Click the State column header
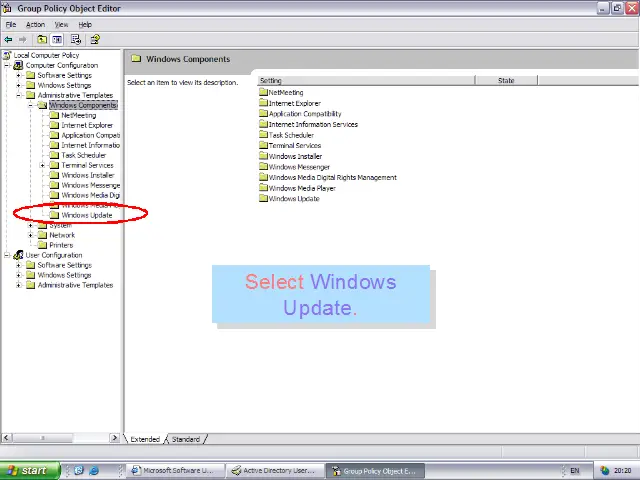The height and width of the screenshot is (480, 640). click(x=506, y=80)
